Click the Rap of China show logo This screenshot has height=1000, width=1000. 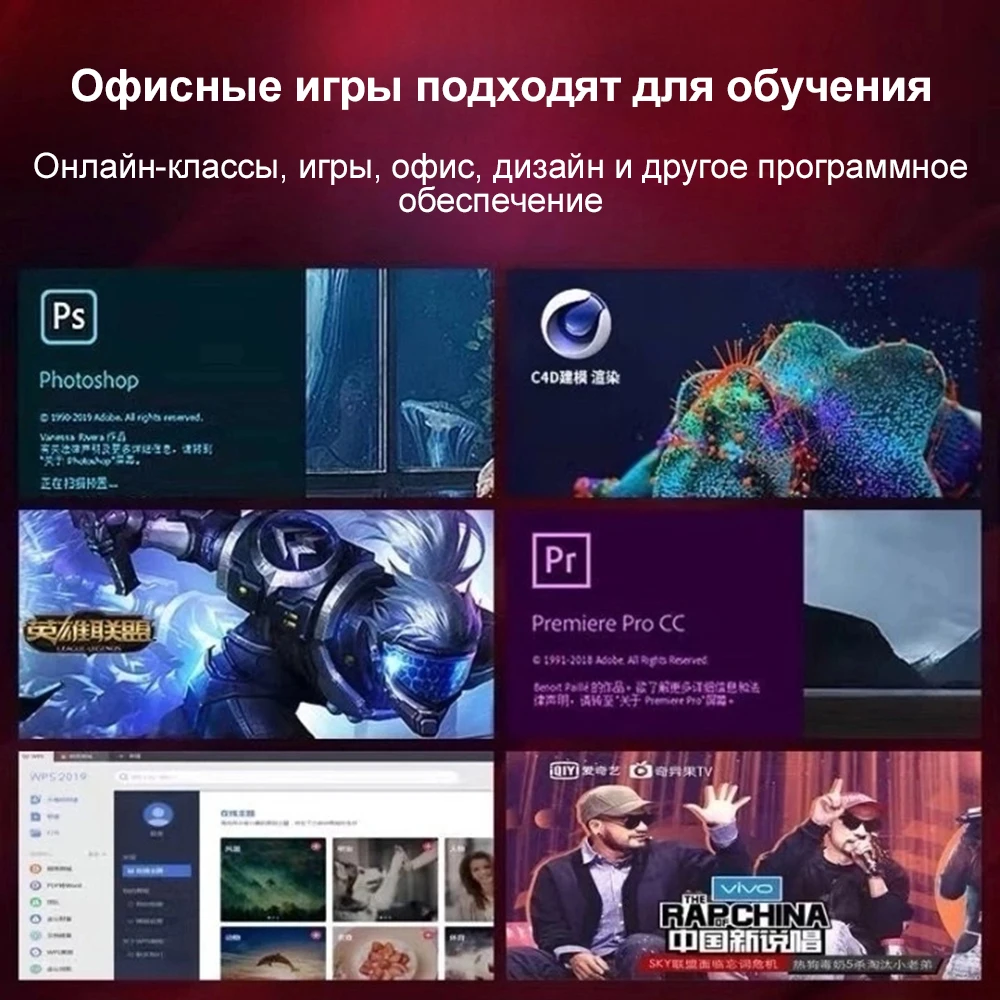744,925
